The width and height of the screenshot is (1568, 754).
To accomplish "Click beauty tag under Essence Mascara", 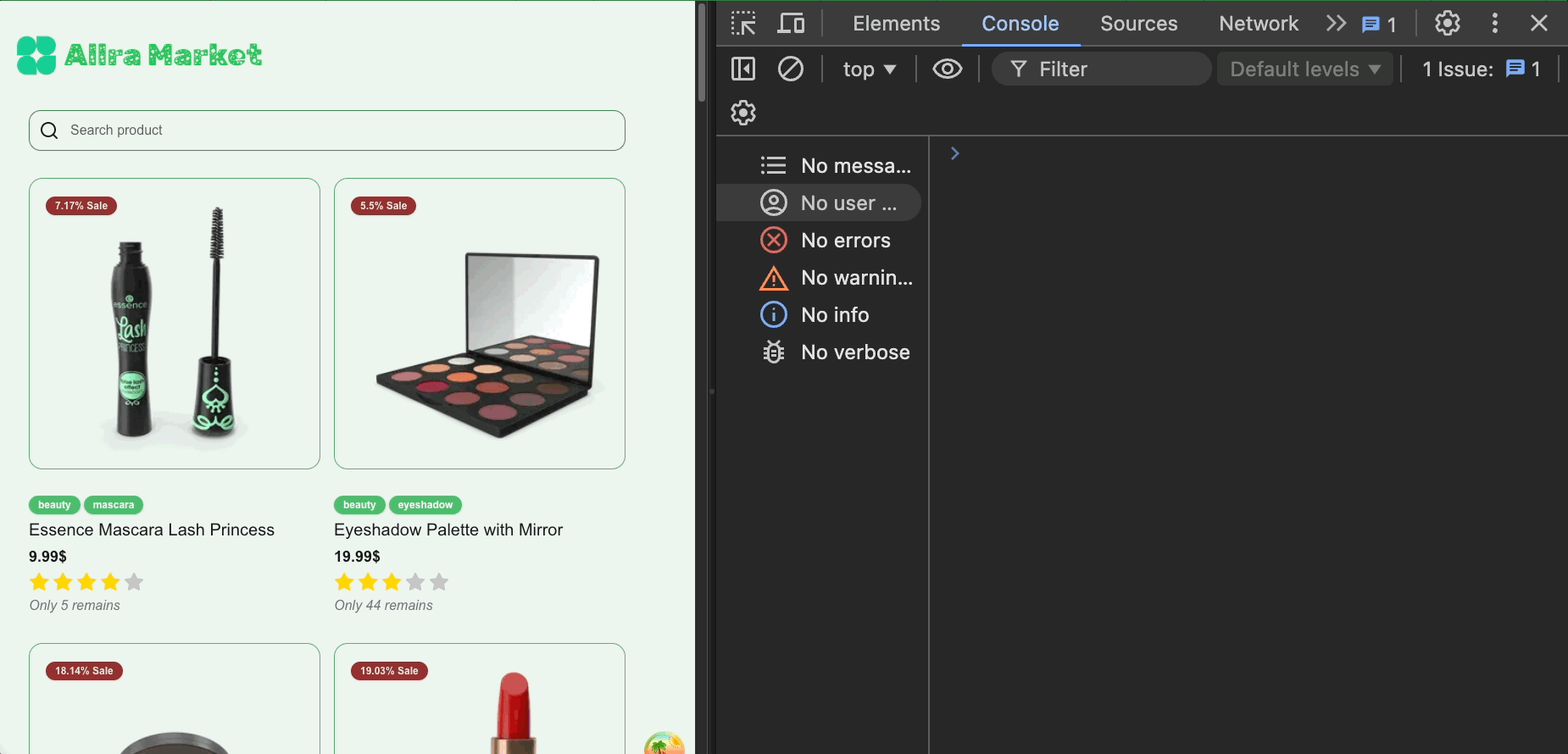I will (54, 505).
